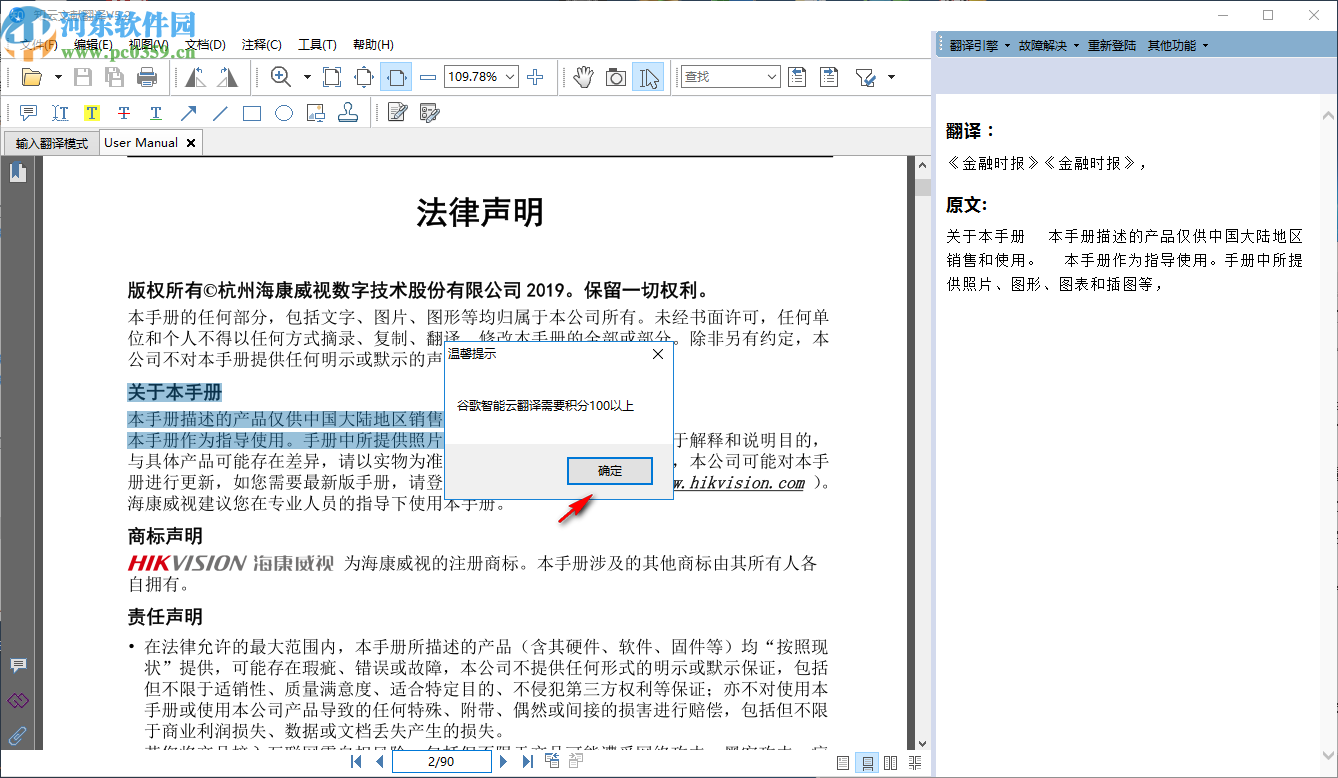Toggle the text Select tool
This screenshot has width=1338, height=778.
(x=648, y=77)
